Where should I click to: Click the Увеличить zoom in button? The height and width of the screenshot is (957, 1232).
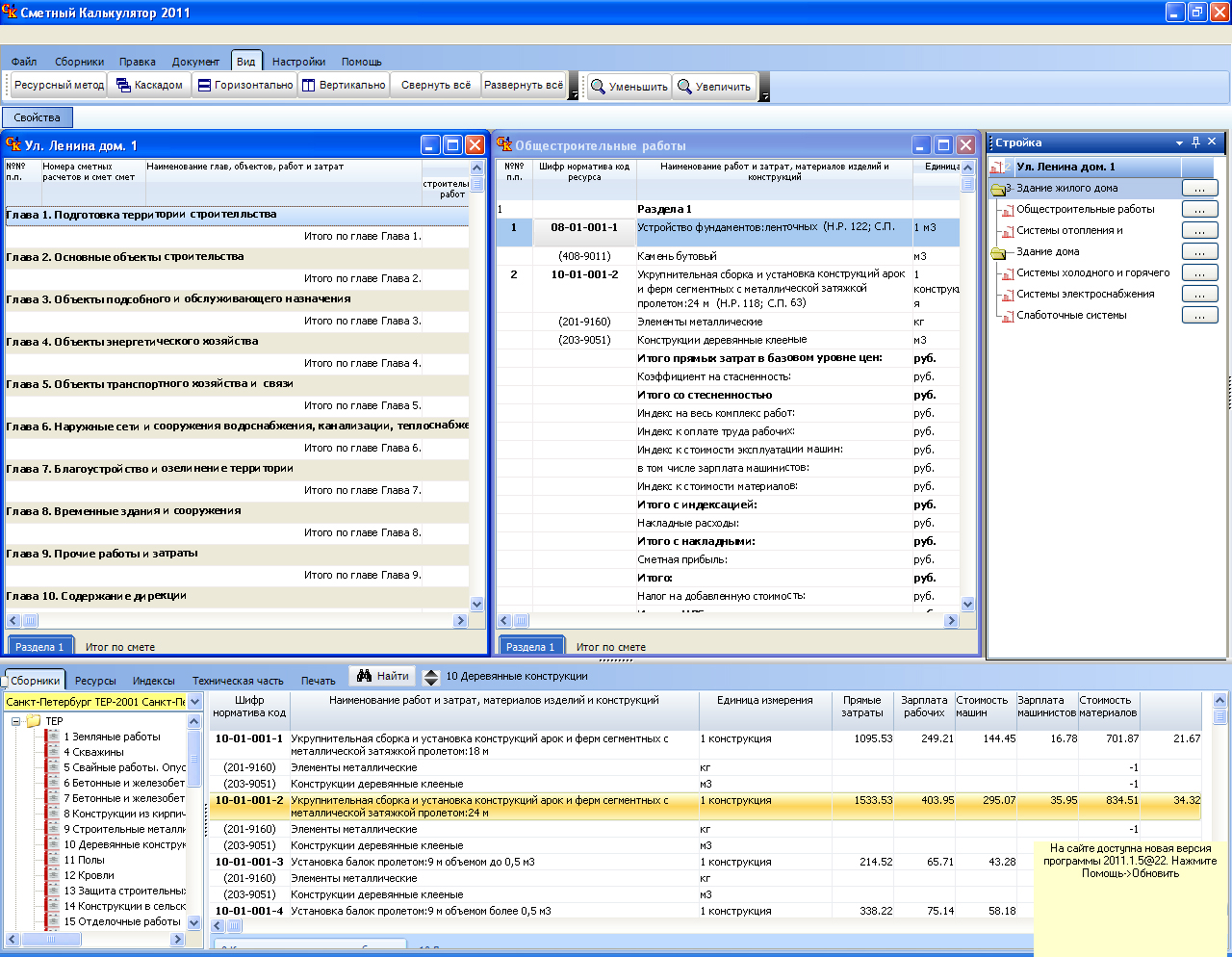click(714, 87)
